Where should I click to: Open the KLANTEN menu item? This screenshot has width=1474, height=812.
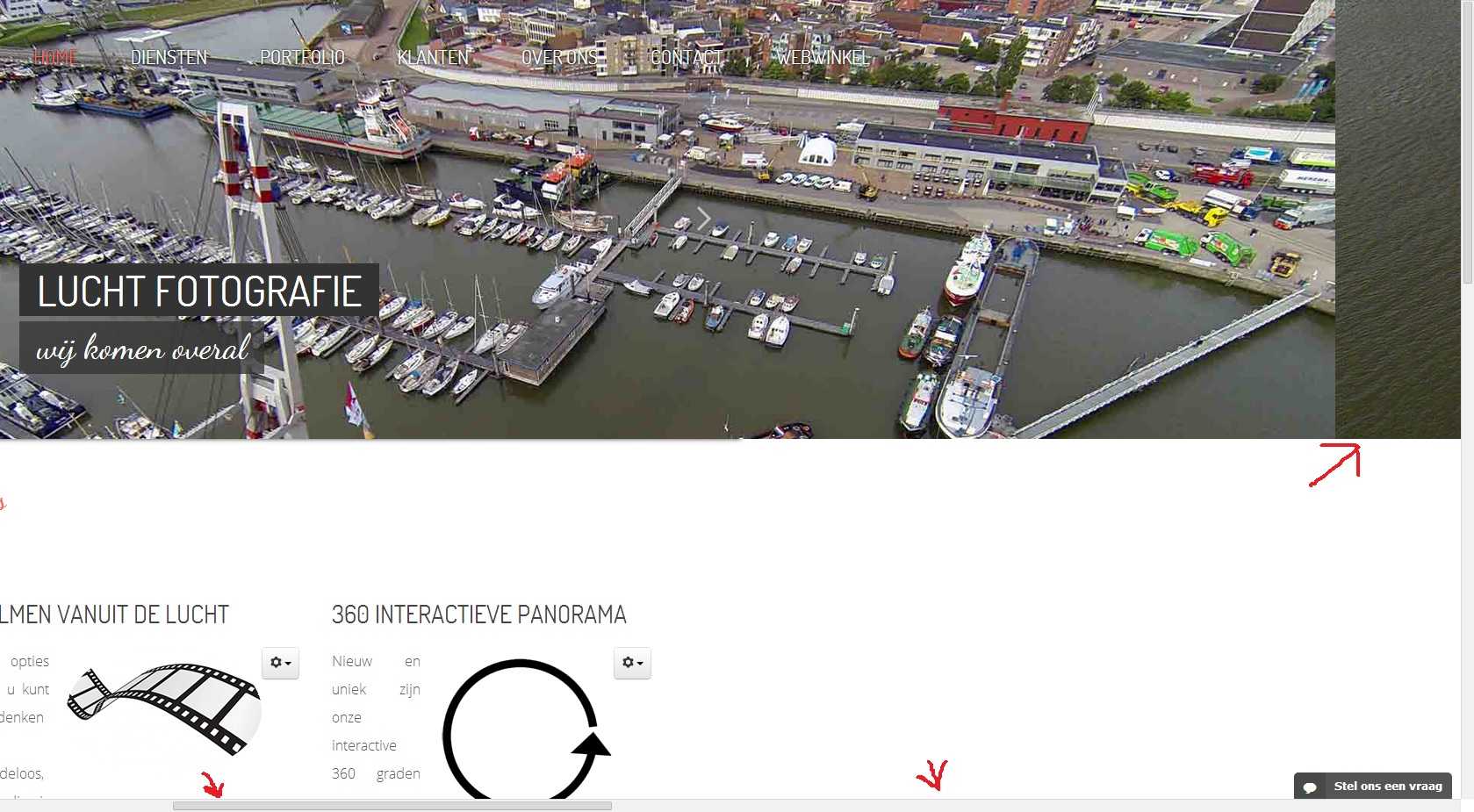click(433, 58)
